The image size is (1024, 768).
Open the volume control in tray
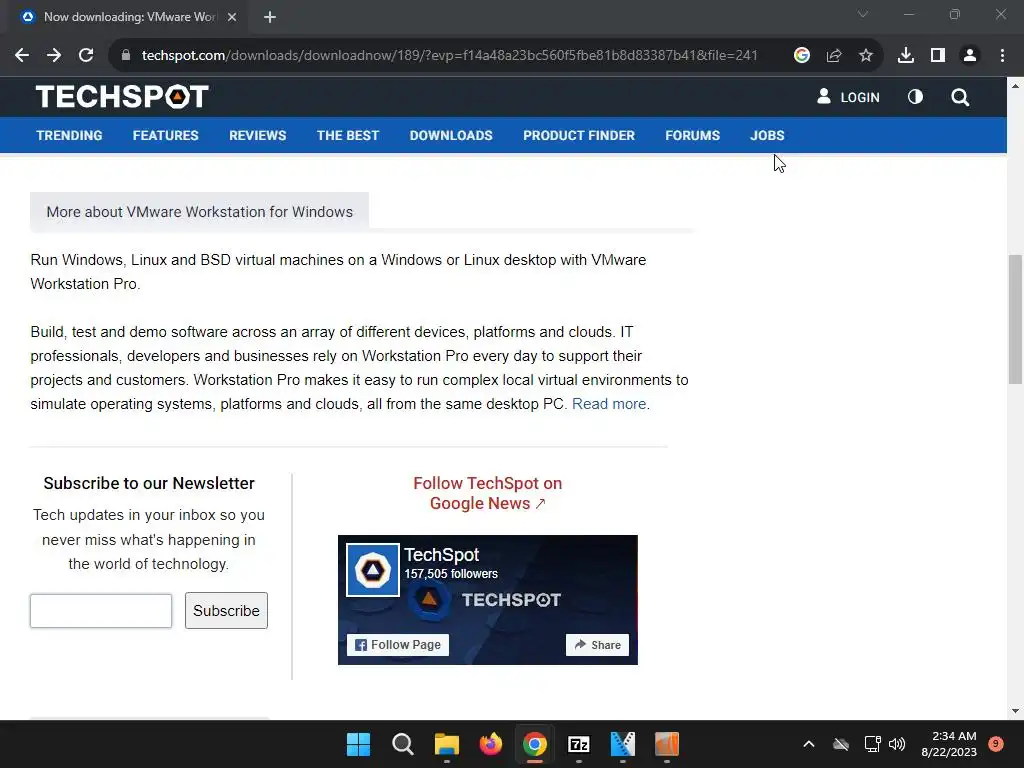pyautogui.click(x=897, y=744)
